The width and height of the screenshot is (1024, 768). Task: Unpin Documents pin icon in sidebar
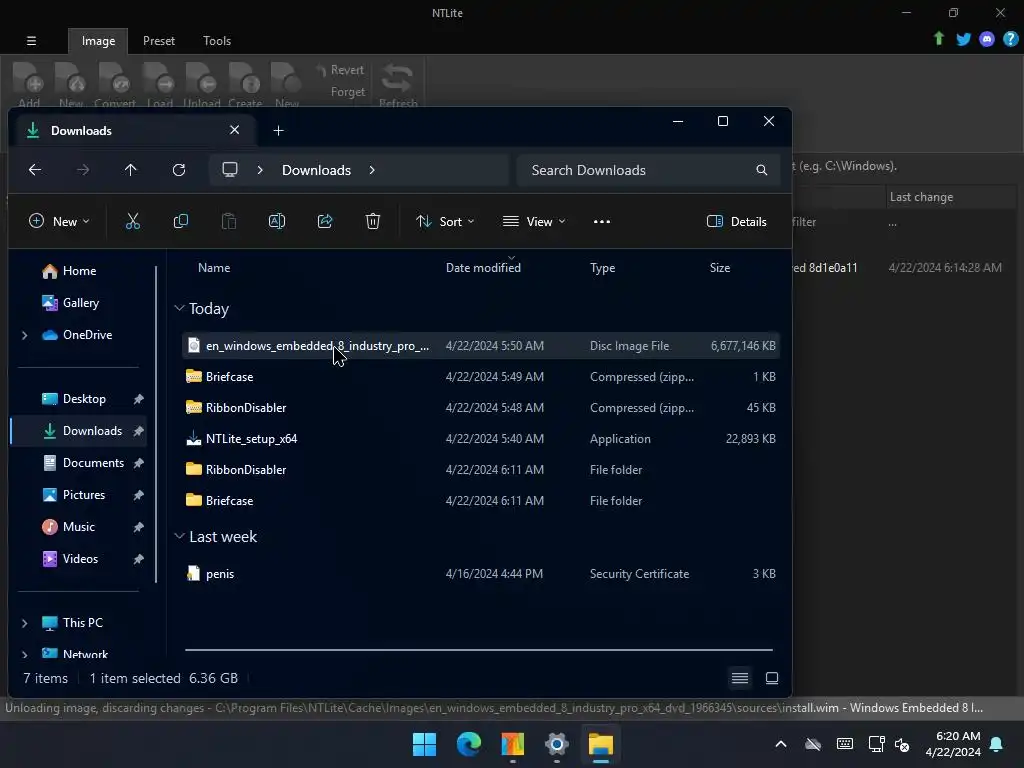tap(138, 463)
